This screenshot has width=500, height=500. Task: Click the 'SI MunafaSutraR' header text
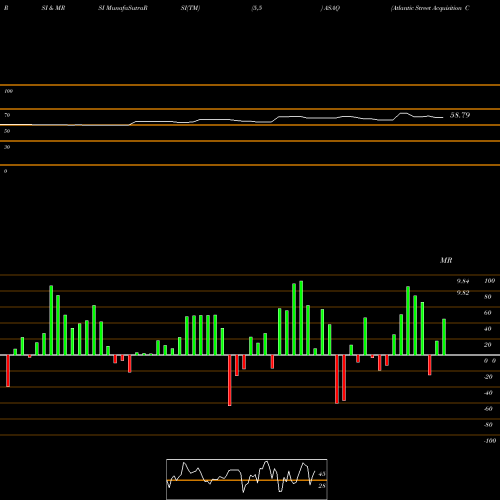click(x=123, y=8)
